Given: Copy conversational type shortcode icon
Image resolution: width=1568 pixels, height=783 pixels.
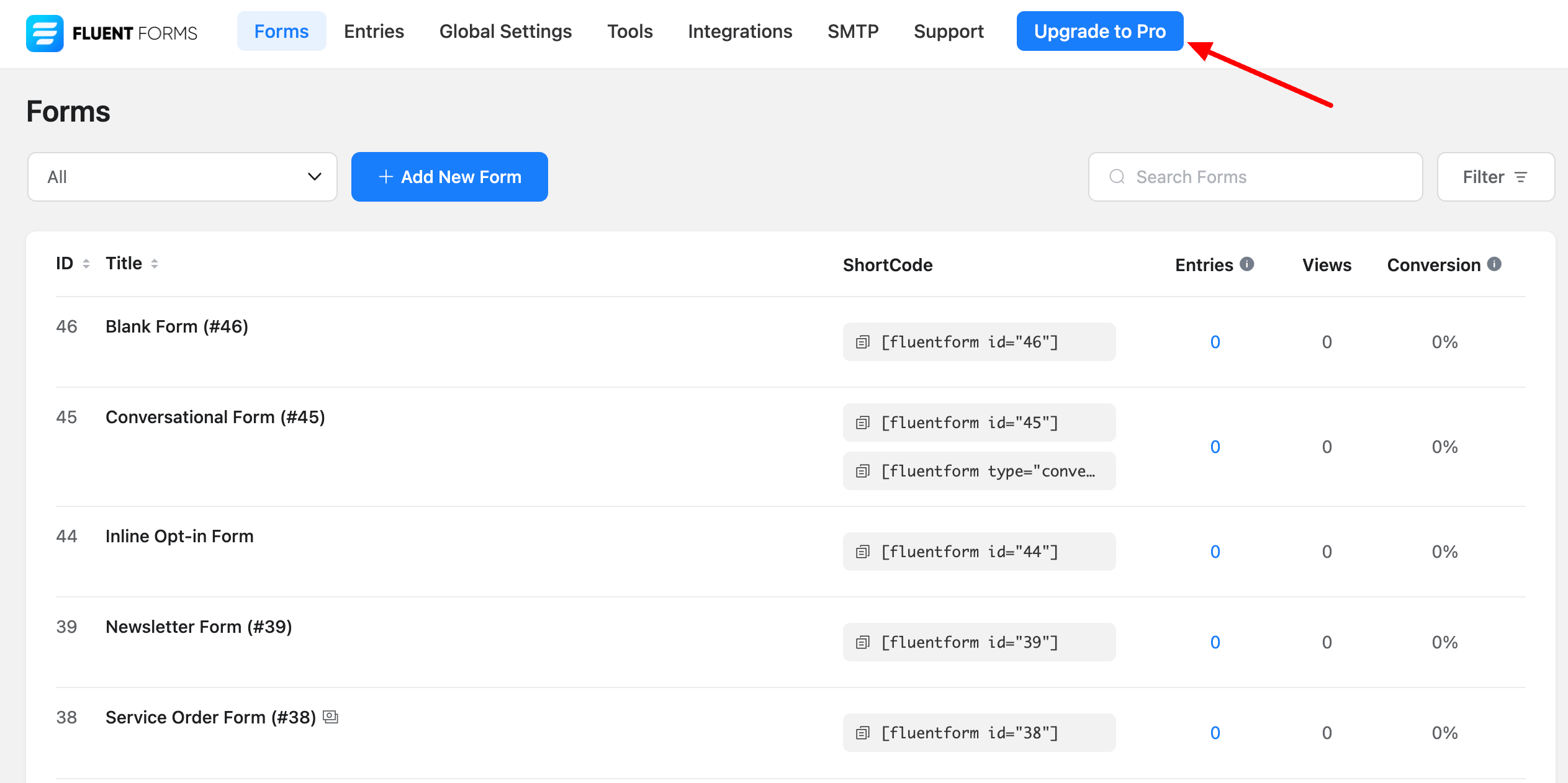Looking at the screenshot, I should coord(863,471).
